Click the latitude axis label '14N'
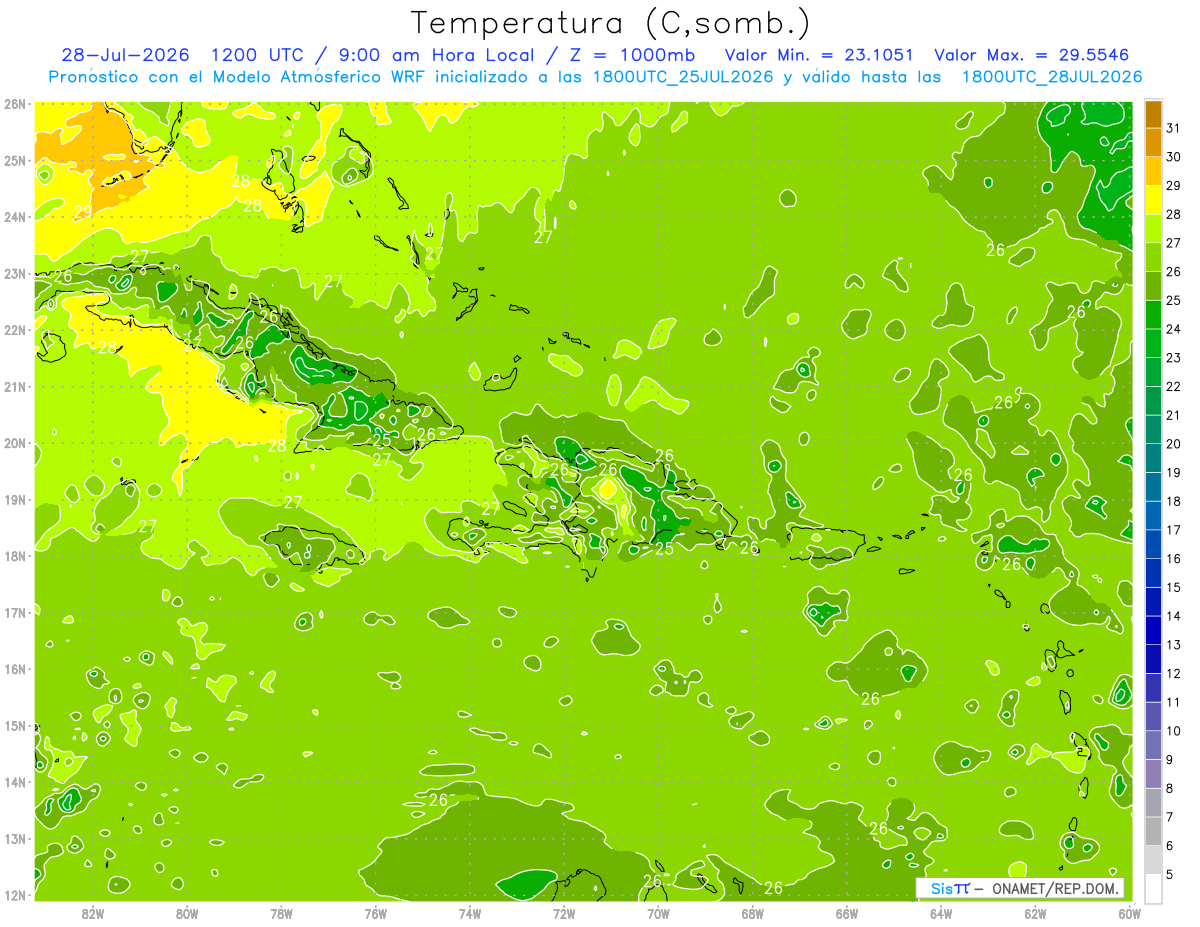 point(15,782)
